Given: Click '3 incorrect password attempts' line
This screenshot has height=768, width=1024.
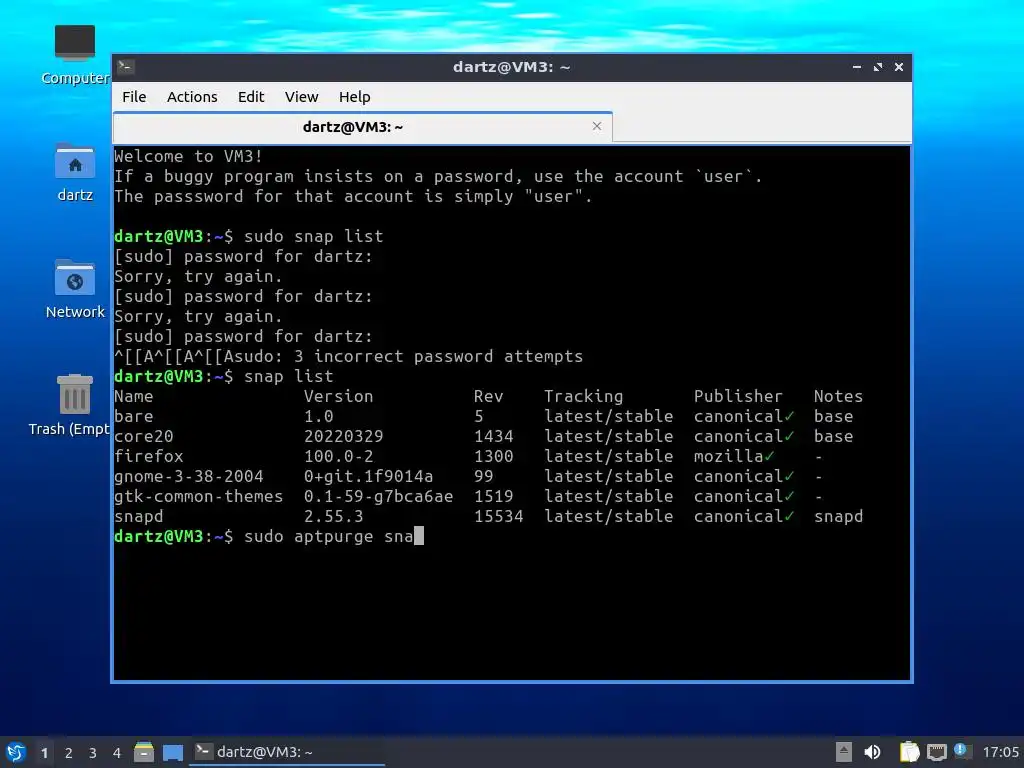Looking at the screenshot, I should point(438,356).
